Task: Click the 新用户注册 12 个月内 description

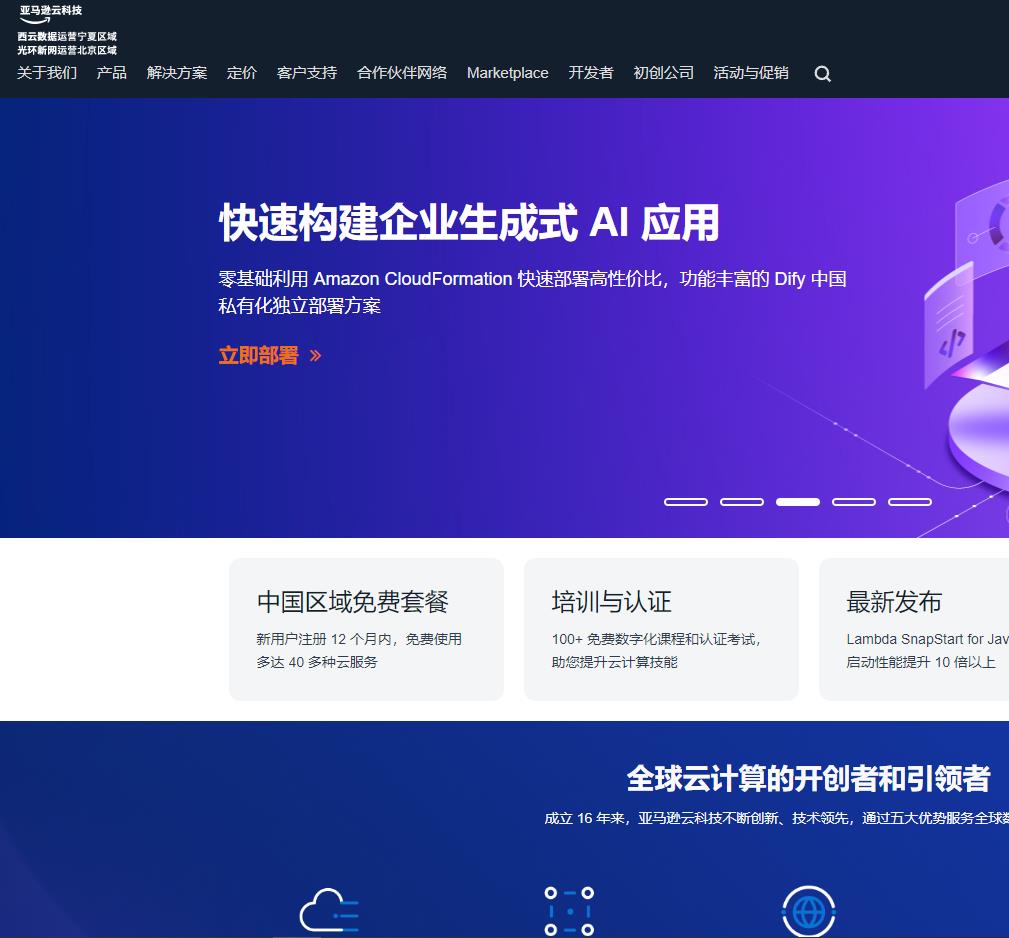Action: click(x=359, y=650)
